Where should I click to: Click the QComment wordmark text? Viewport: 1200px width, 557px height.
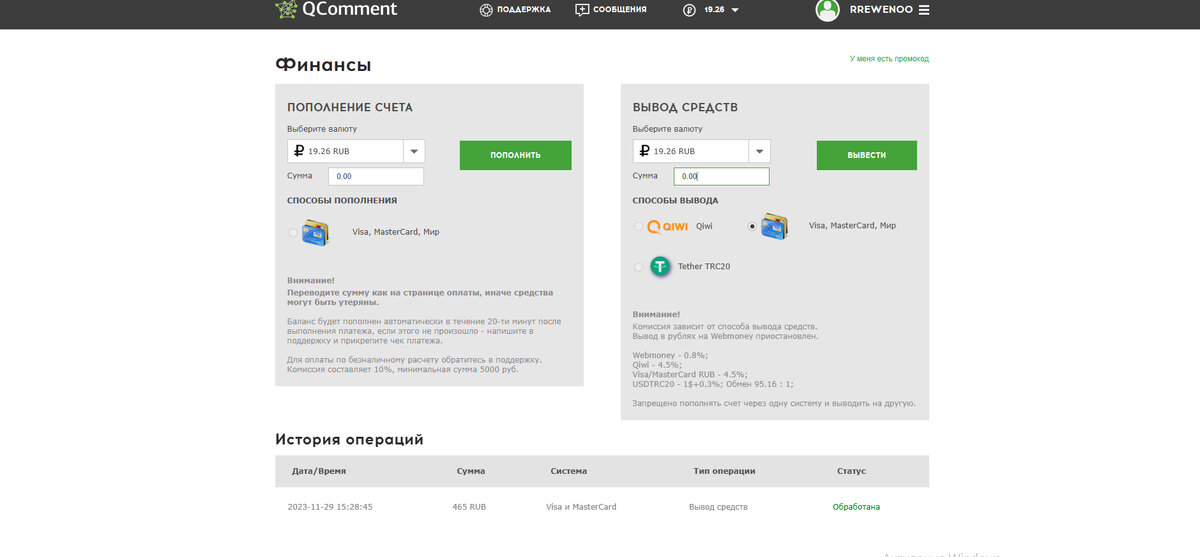coord(350,9)
